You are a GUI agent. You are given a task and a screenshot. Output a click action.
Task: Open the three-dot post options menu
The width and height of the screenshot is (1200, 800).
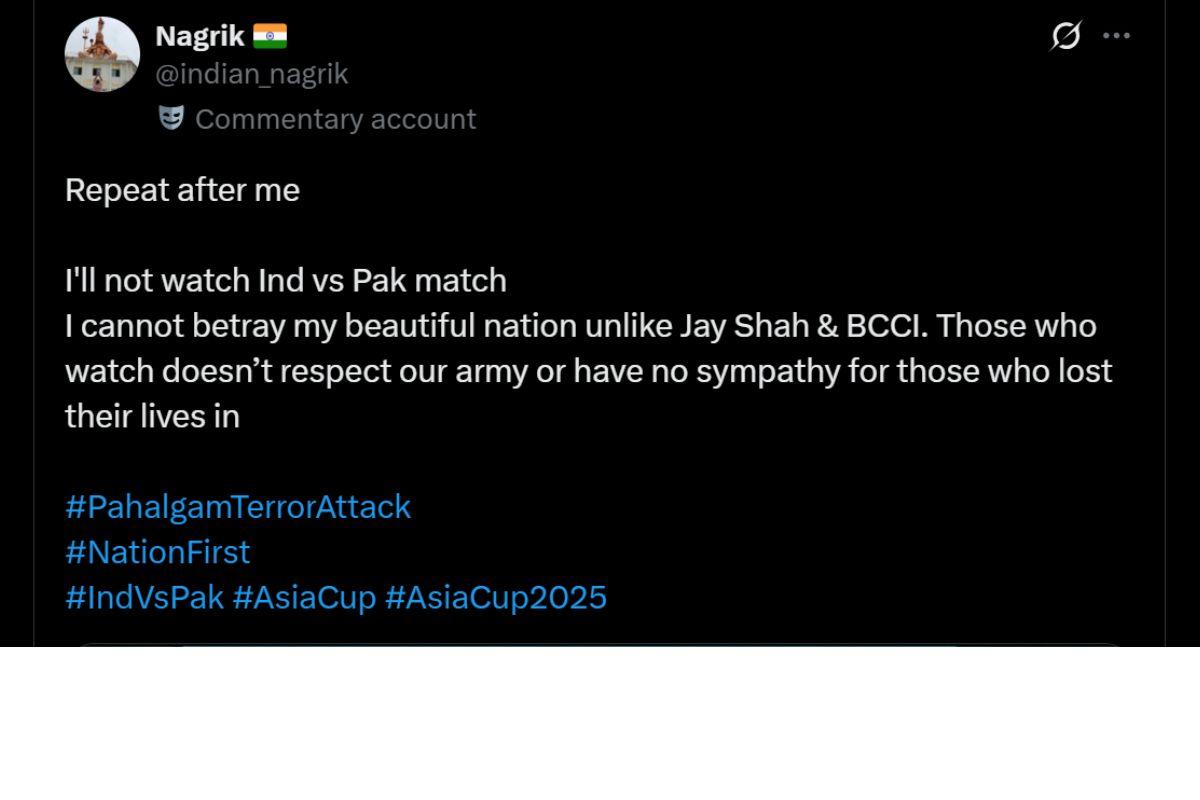pos(1116,35)
